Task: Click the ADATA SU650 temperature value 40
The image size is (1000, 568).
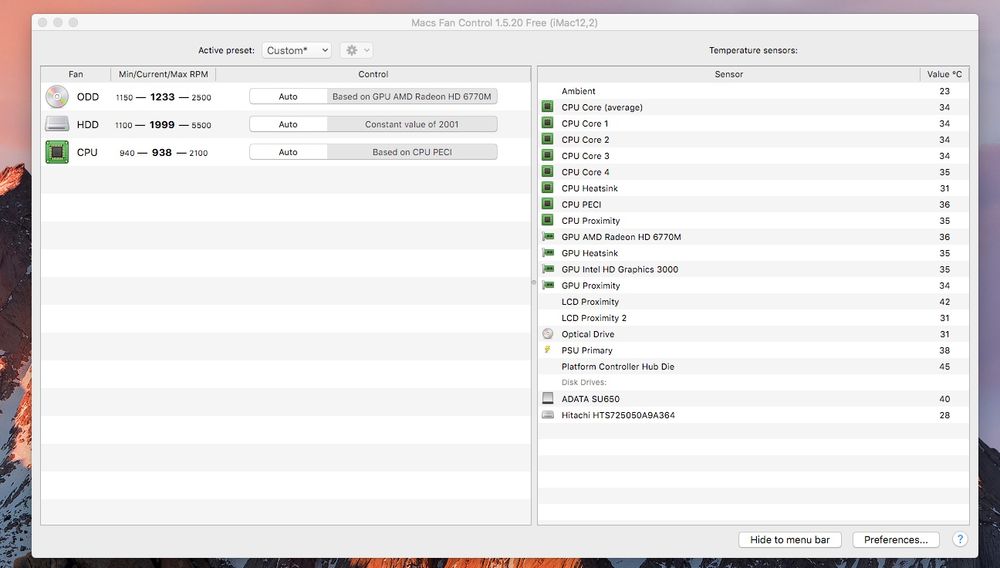Action: [945, 399]
